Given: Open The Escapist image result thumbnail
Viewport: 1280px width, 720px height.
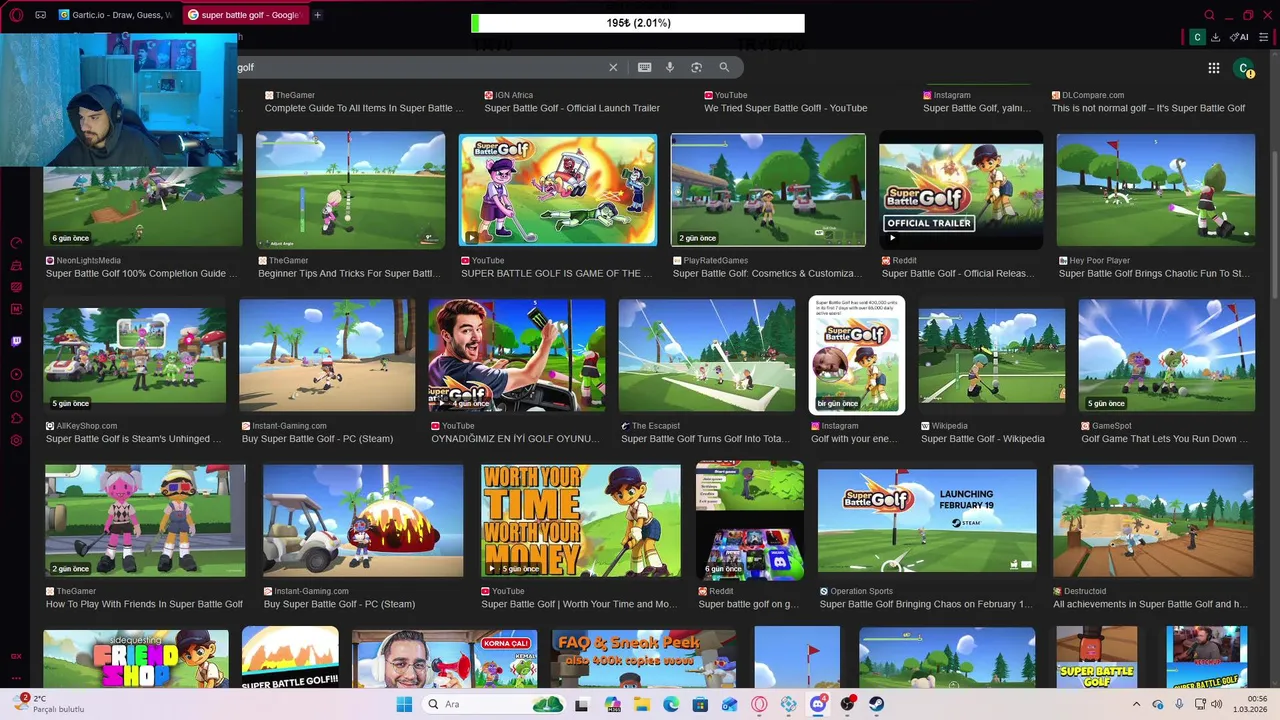Looking at the screenshot, I should tap(707, 355).
